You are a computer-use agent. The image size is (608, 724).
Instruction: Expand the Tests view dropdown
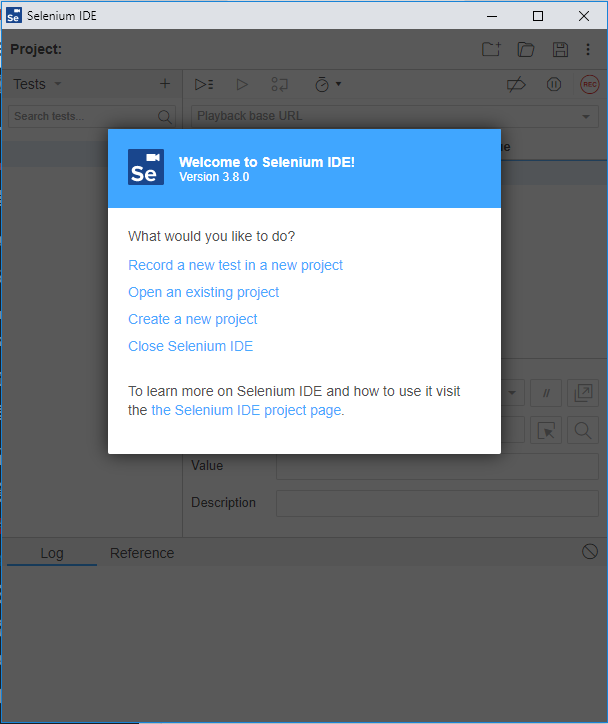(x=58, y=84)
